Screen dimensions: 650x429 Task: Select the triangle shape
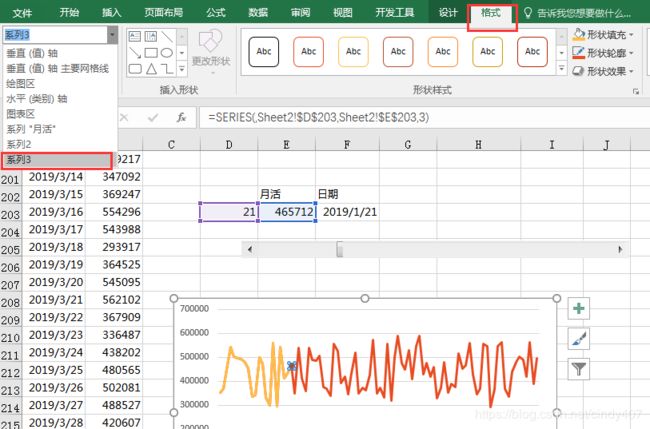(151, 69)
